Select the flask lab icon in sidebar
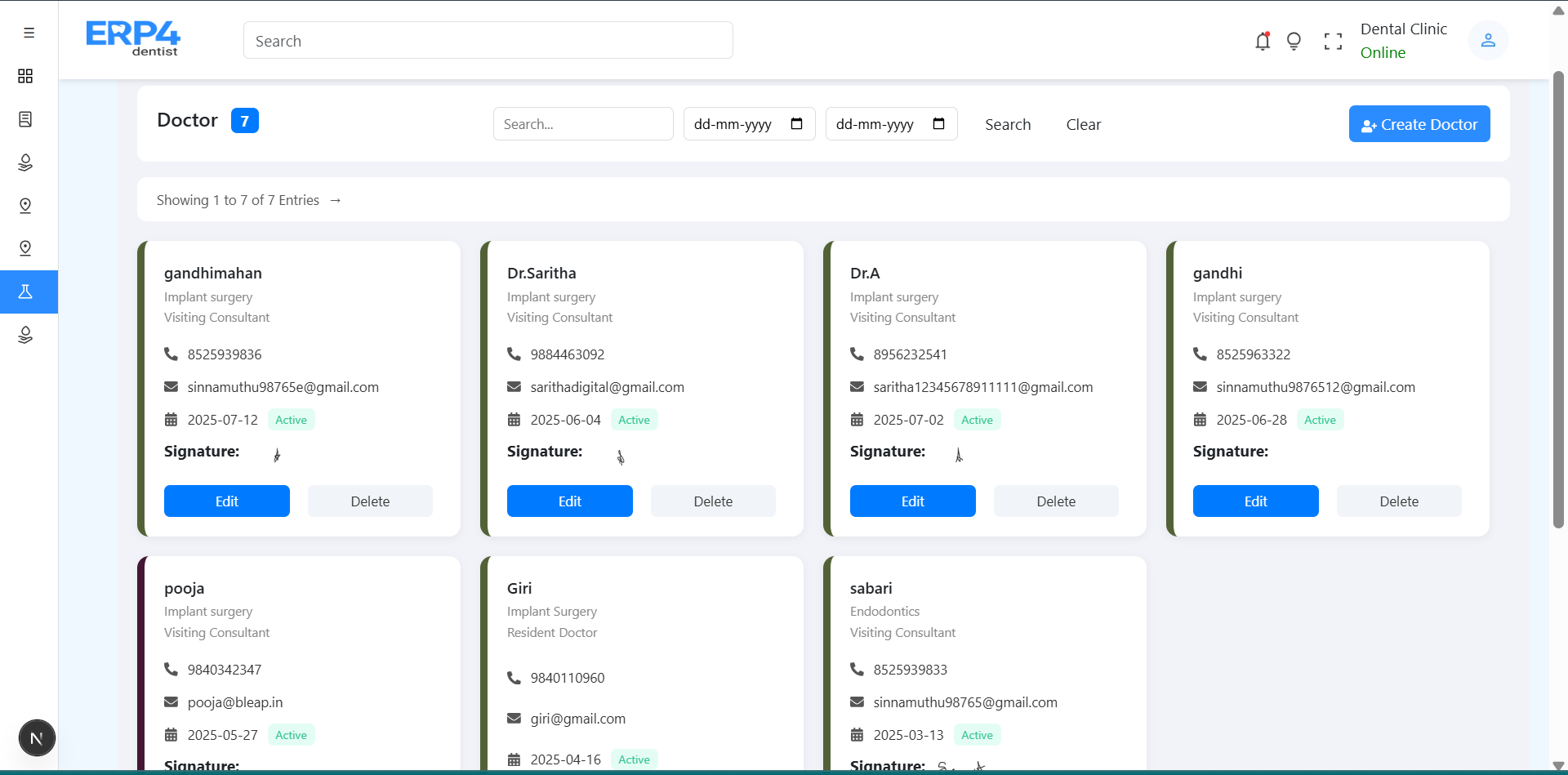The image size is (1568, 775). (25, 292)
